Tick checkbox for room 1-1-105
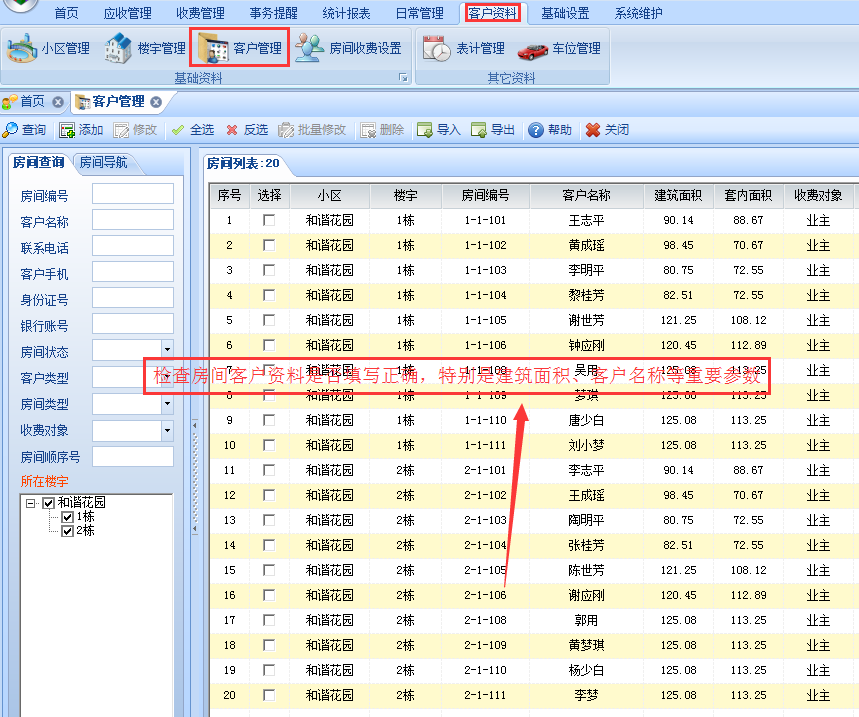This screenshot has width=859, height=717. pyautogui.click(x=269, y=320)
